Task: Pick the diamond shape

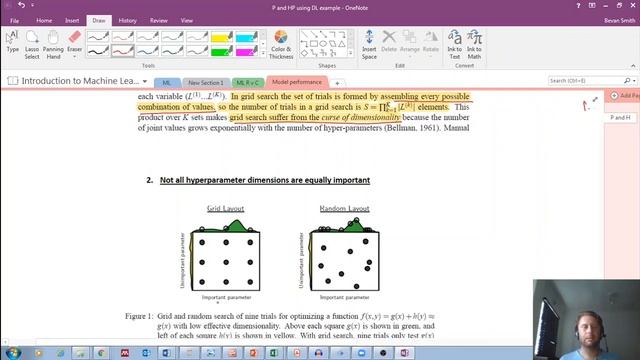Action: (304, 53)
